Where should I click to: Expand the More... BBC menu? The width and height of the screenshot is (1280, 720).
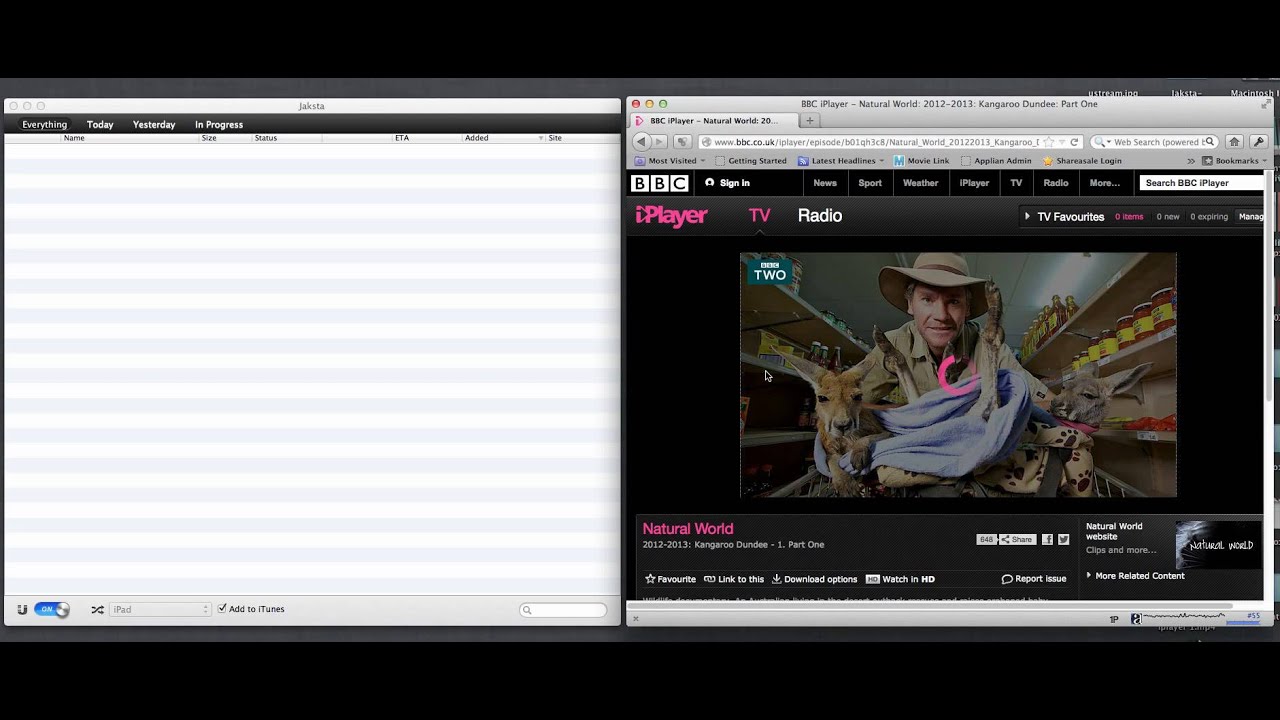pos(1105,183)
